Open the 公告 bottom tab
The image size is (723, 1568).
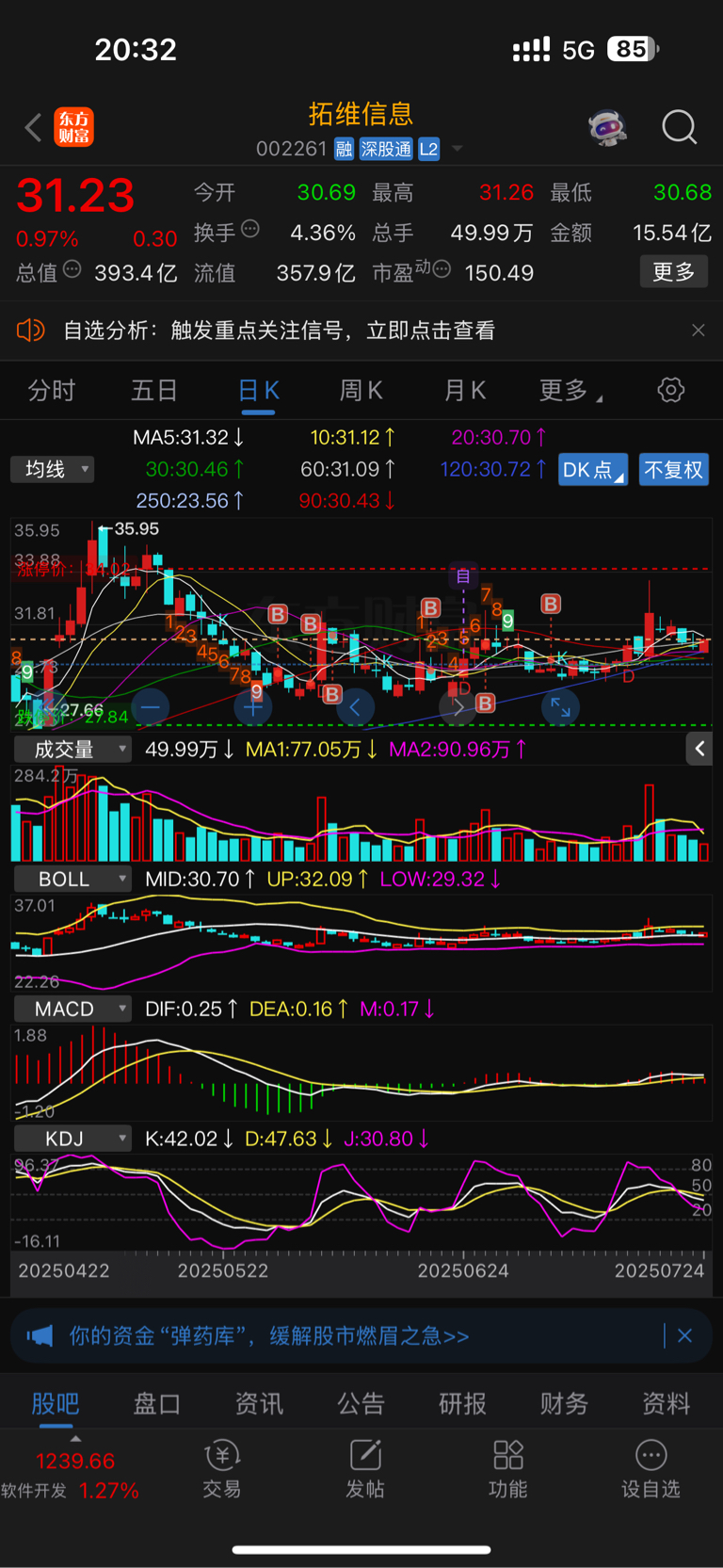tap(361, 1404)
